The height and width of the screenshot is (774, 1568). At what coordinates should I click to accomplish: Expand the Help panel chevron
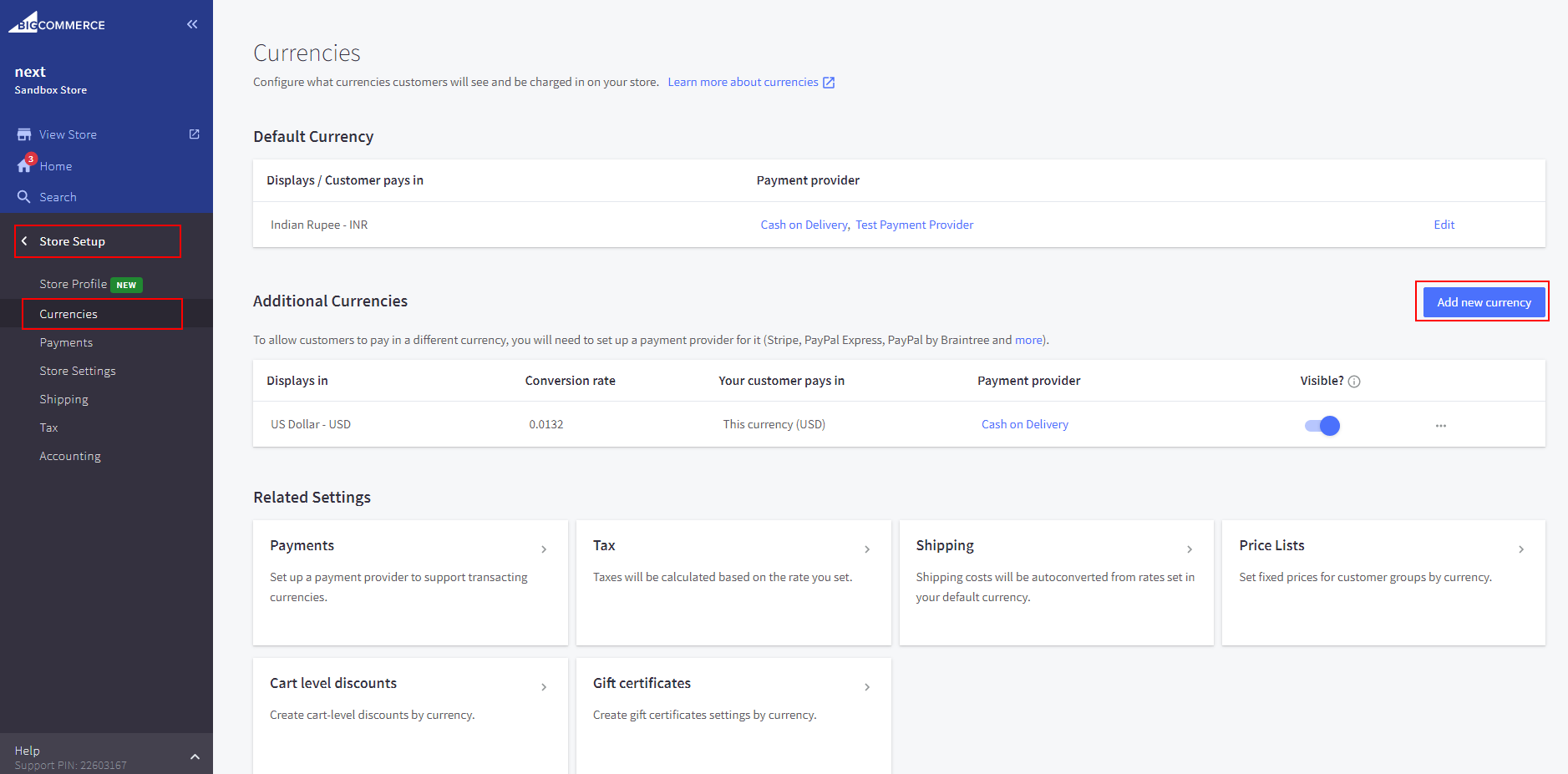(195, 756)
